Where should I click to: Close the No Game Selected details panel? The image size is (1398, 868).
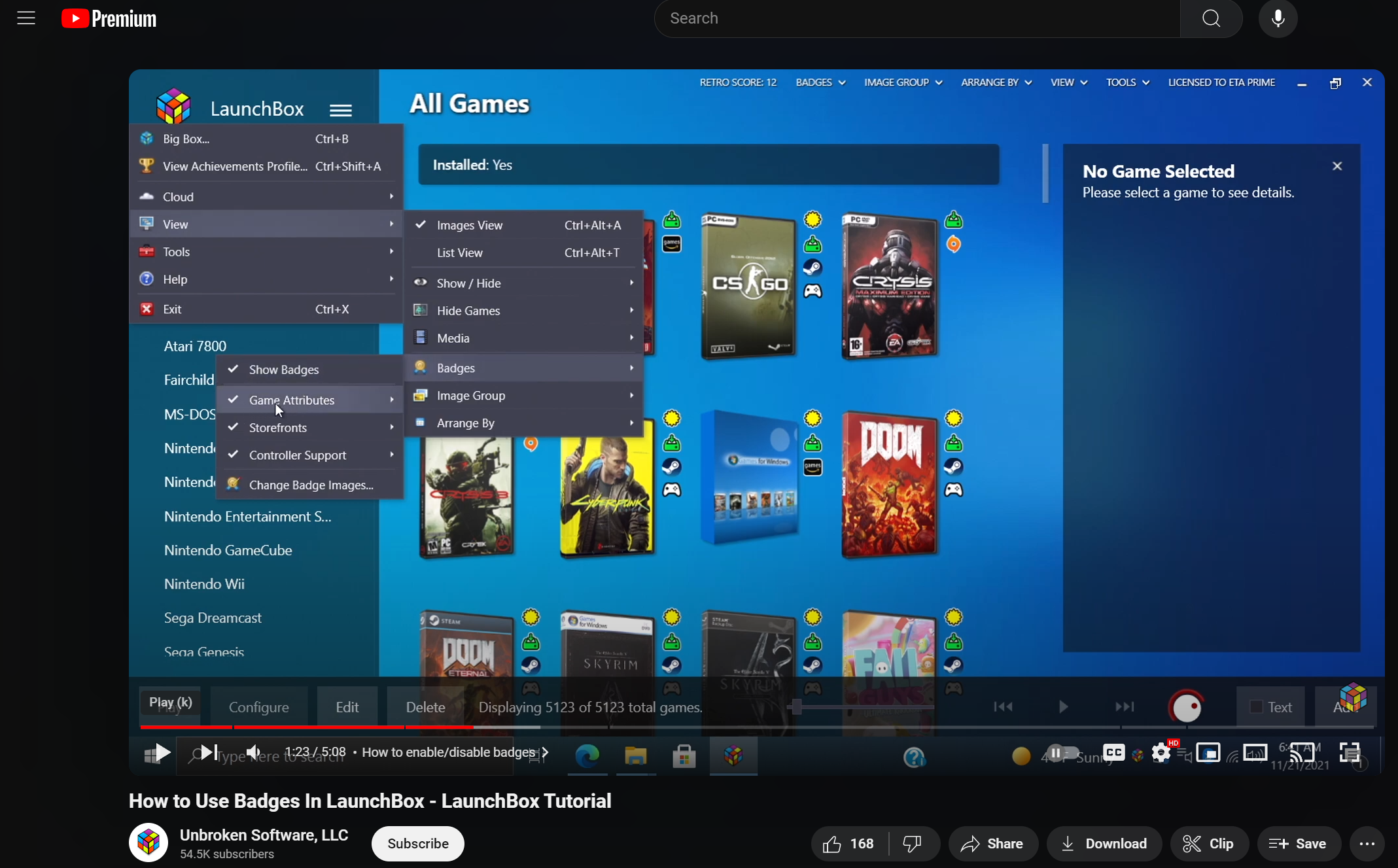pyautogui.click(x=1337, y=166)
